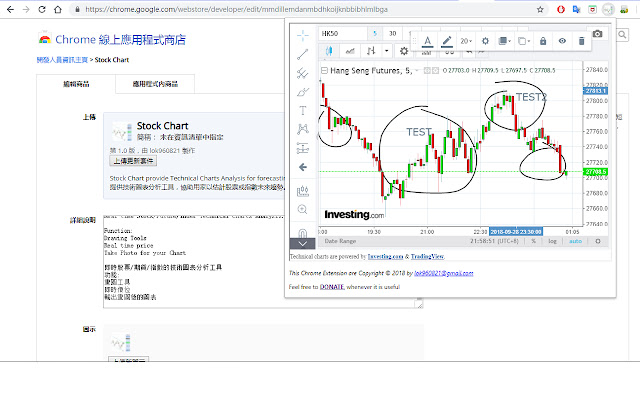The width and height of the screenshot is (640, 400).
Task: Select the magnet tool in chart sidebar
Action: click(302, 233)
